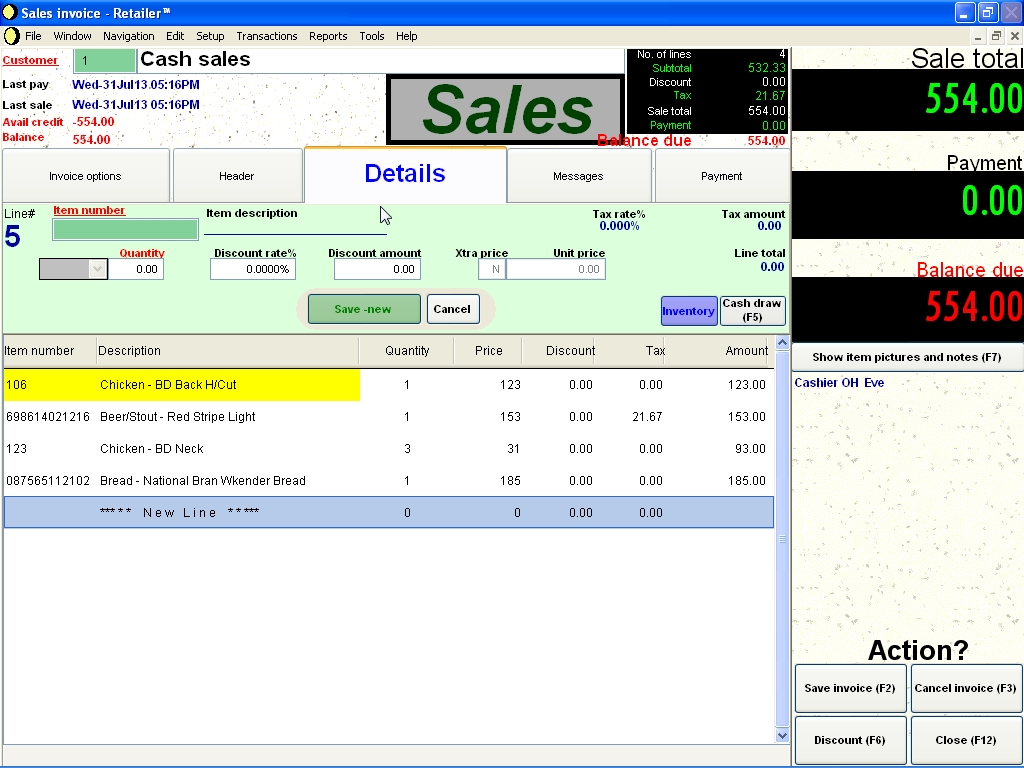Switch to the Payment tab

point(721,176)
